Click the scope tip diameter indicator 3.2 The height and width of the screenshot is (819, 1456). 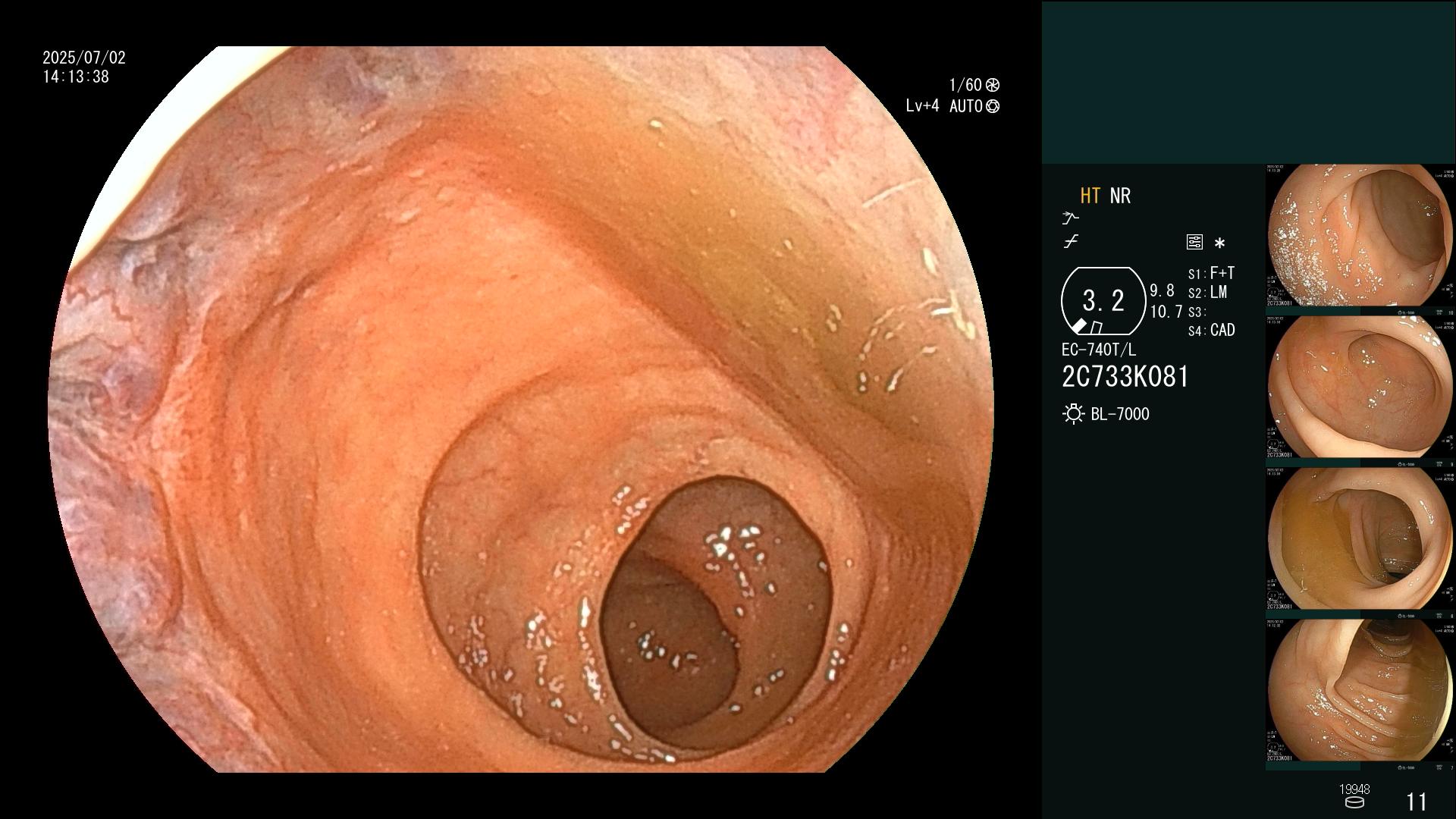pos(1103,301)
